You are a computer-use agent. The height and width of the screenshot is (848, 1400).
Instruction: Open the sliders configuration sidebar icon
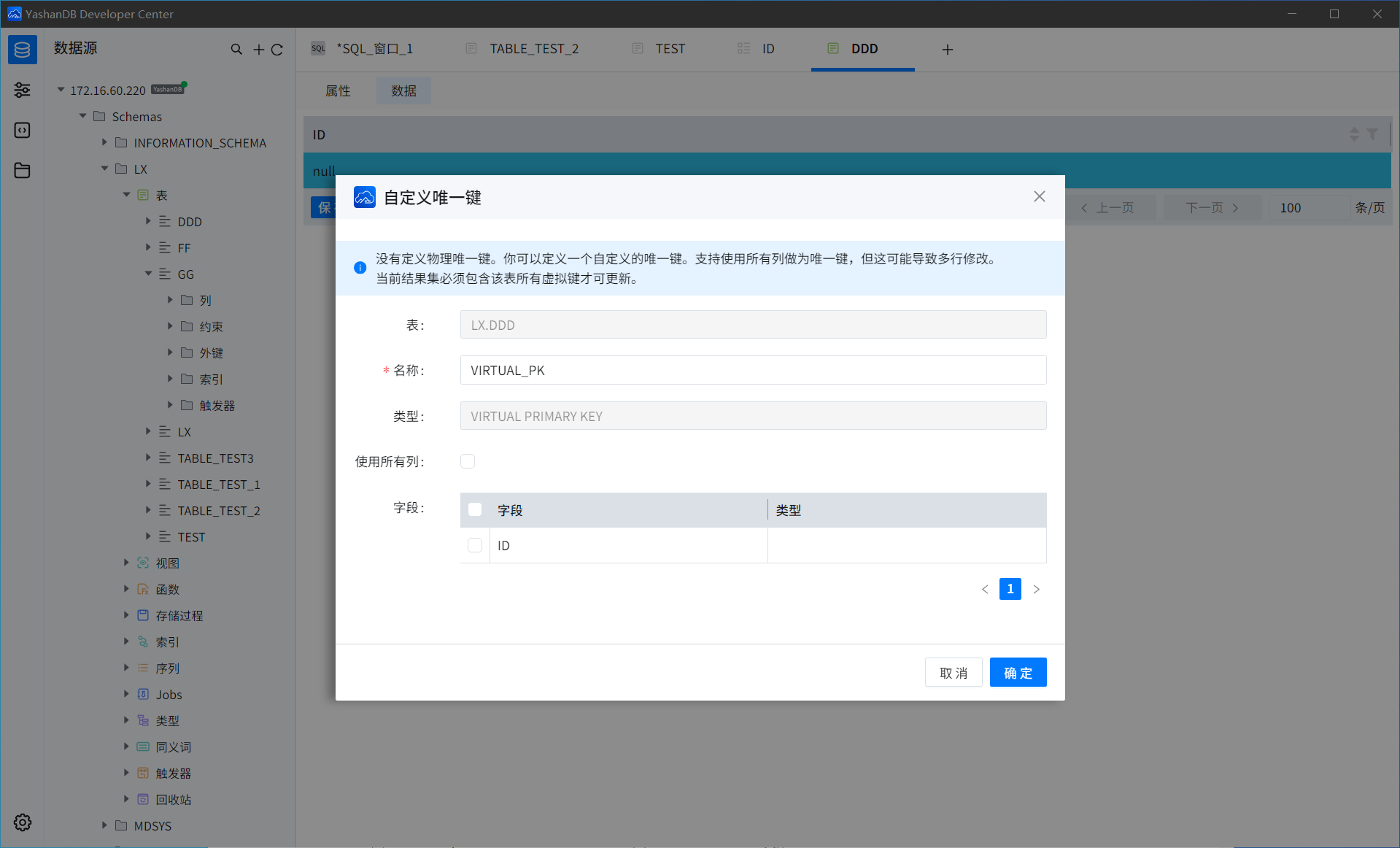point(22,90)
